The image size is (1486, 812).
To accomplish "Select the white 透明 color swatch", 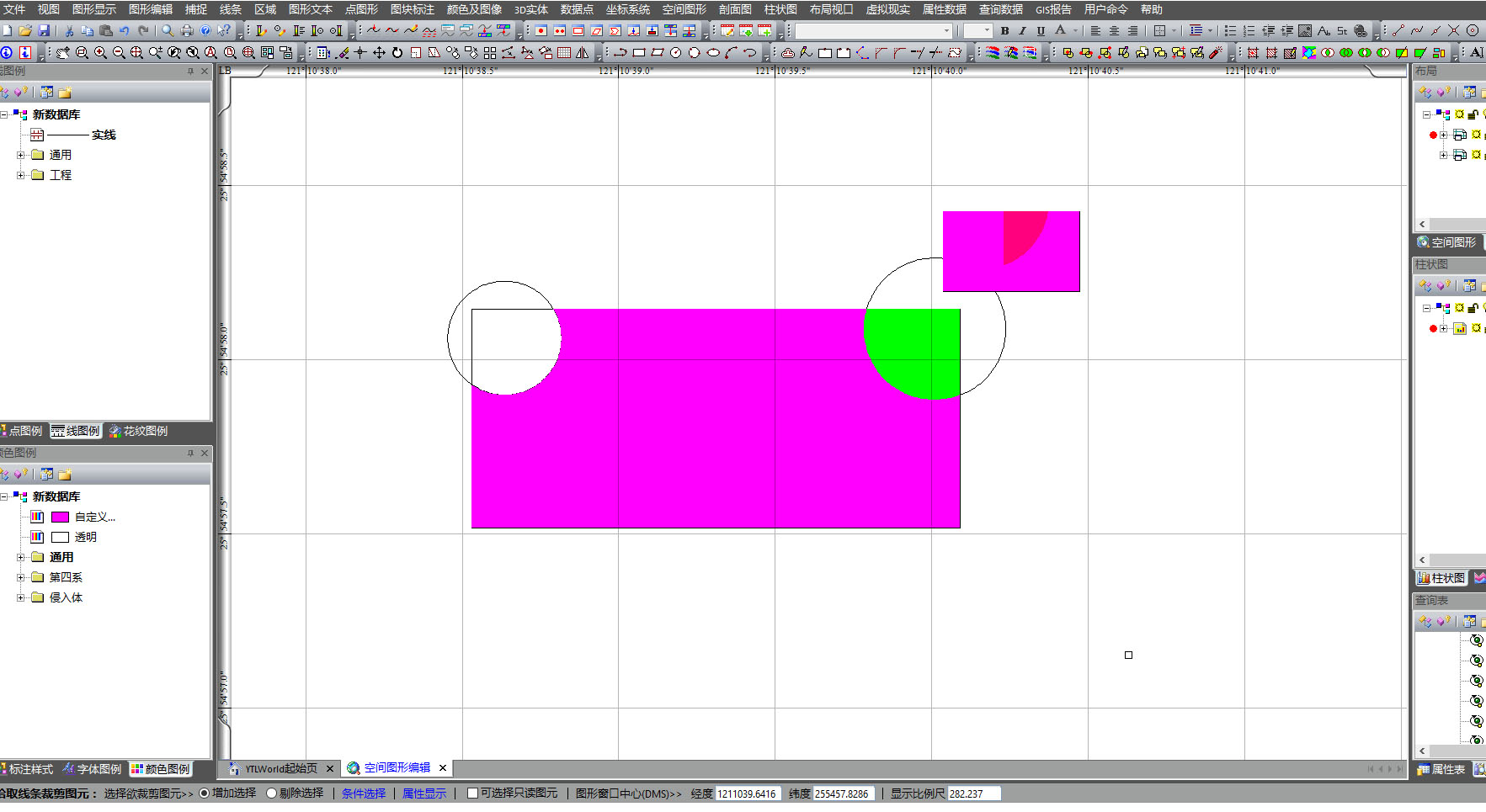I will click(x=60, y=537).
